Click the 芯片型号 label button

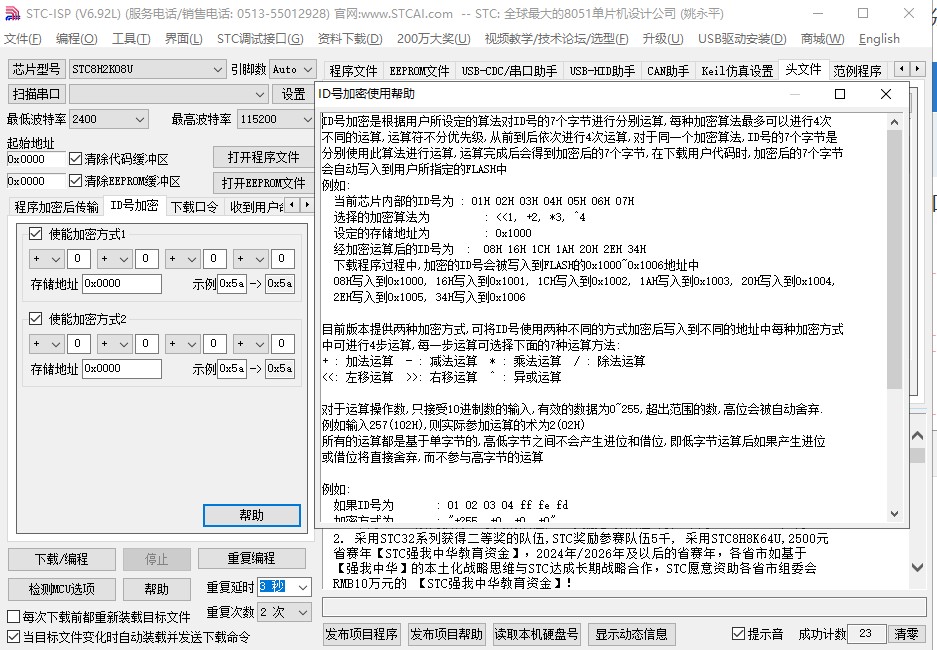pos(36,69)
